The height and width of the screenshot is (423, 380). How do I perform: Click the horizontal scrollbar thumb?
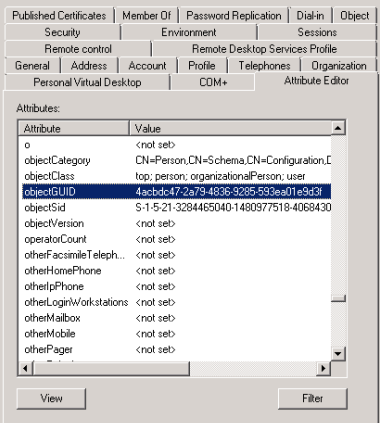(111, 368)
